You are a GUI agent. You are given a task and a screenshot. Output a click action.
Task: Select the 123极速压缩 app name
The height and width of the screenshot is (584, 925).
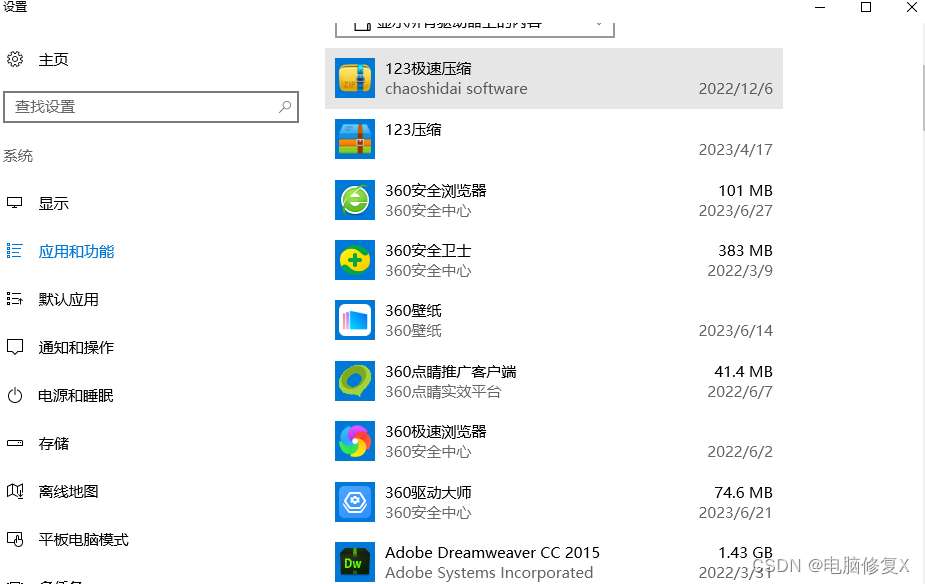click(x=428, y=68)
